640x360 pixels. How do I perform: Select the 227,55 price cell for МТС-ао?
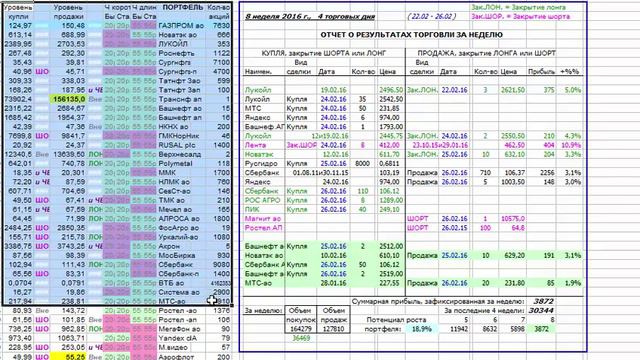392,283
